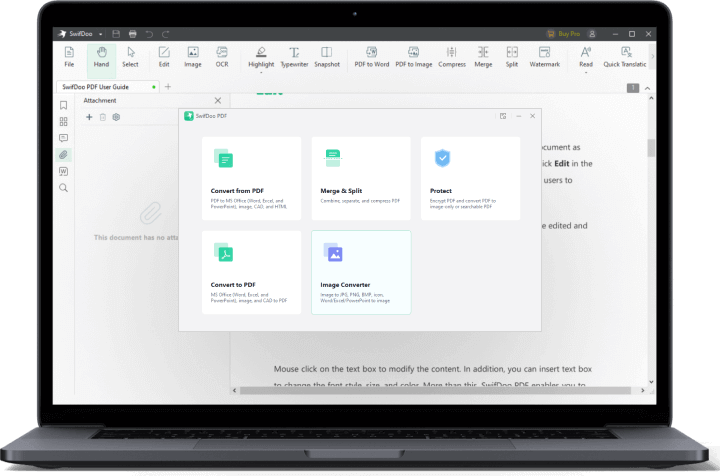720x476 pixels.
Task: Click the scroll left arrow
Action: click(235, 391)
